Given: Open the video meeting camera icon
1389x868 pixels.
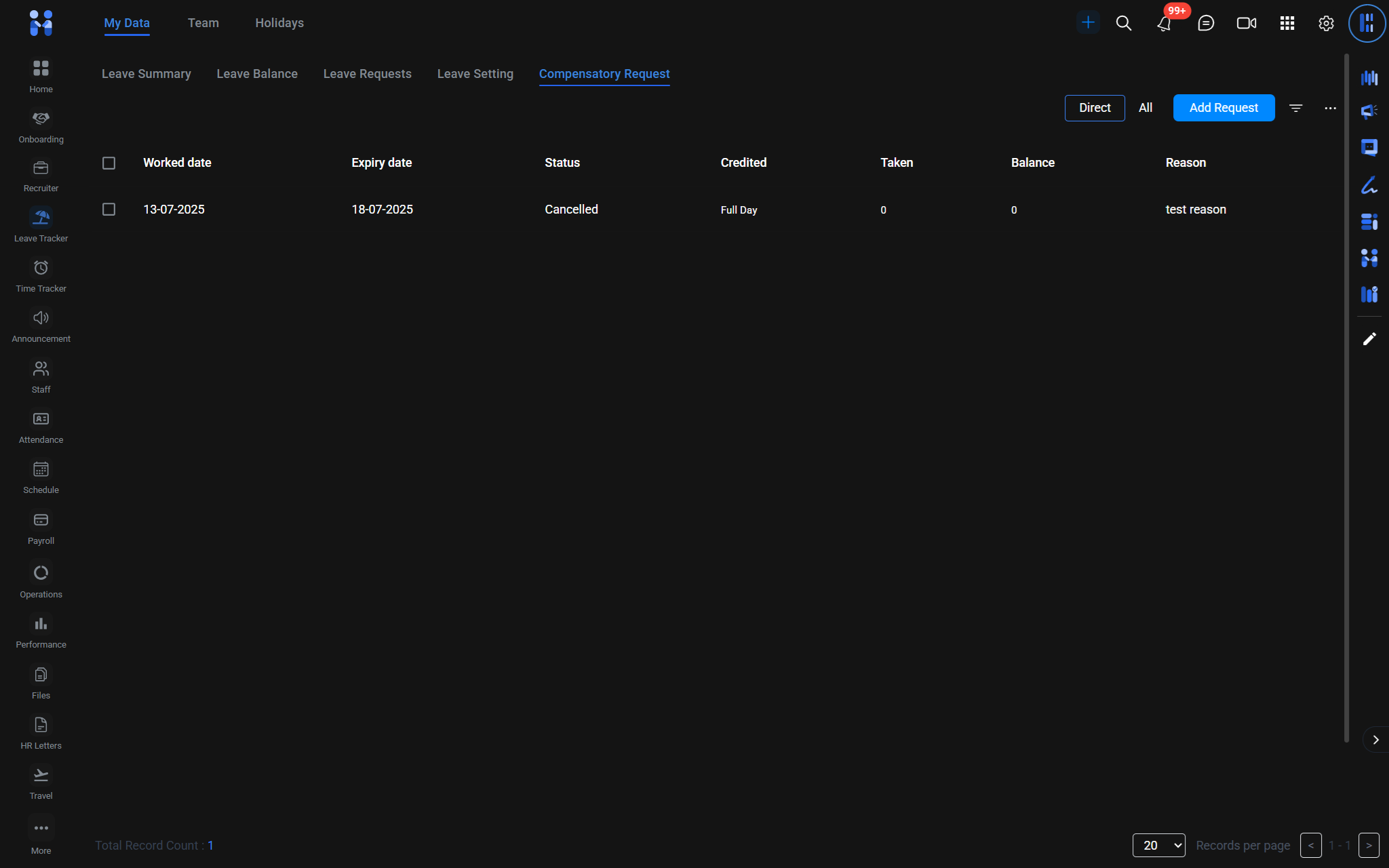Looking at the screenshot, I should (1246, 24).
